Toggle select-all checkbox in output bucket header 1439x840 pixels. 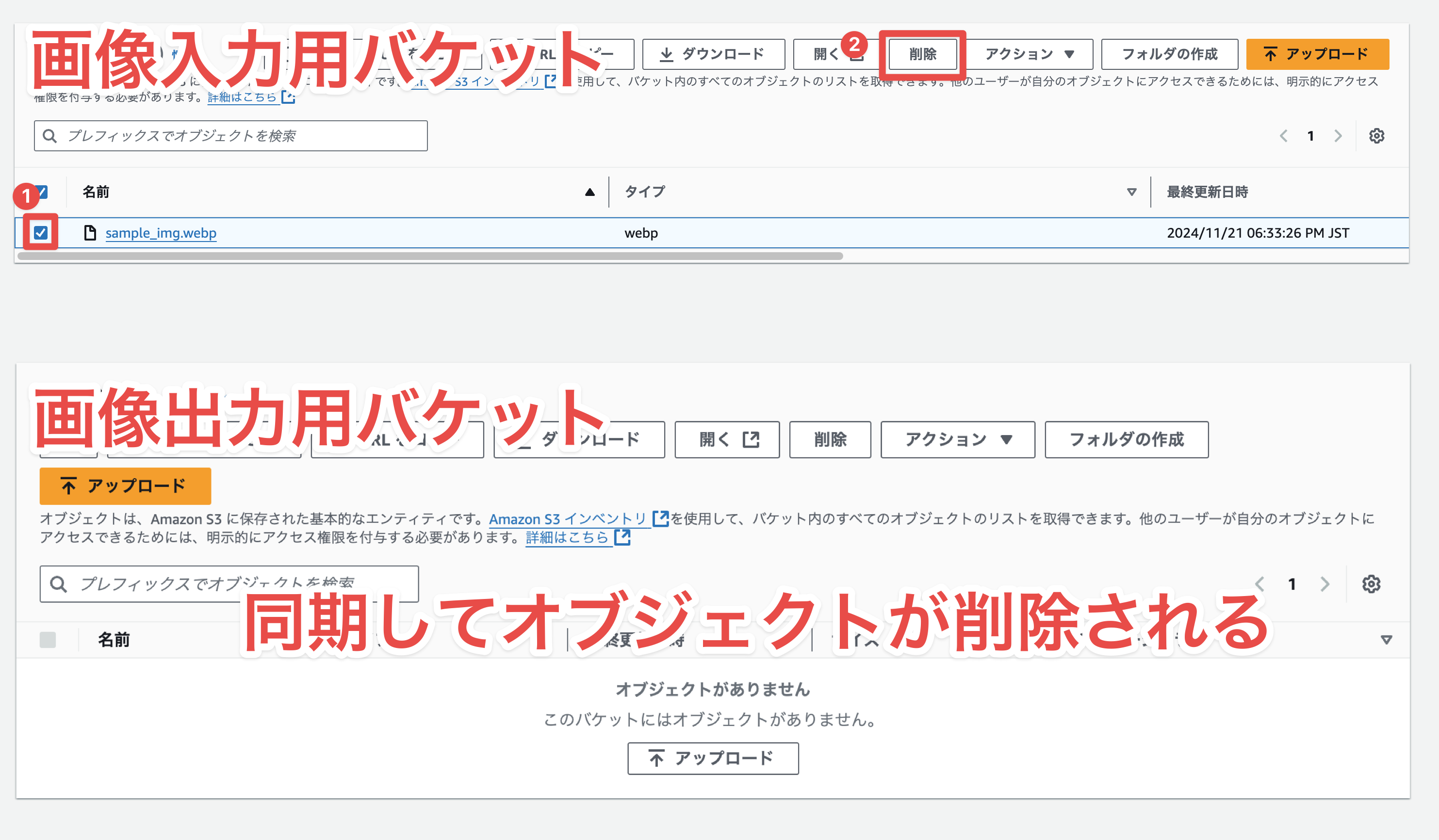pos(48,640)
